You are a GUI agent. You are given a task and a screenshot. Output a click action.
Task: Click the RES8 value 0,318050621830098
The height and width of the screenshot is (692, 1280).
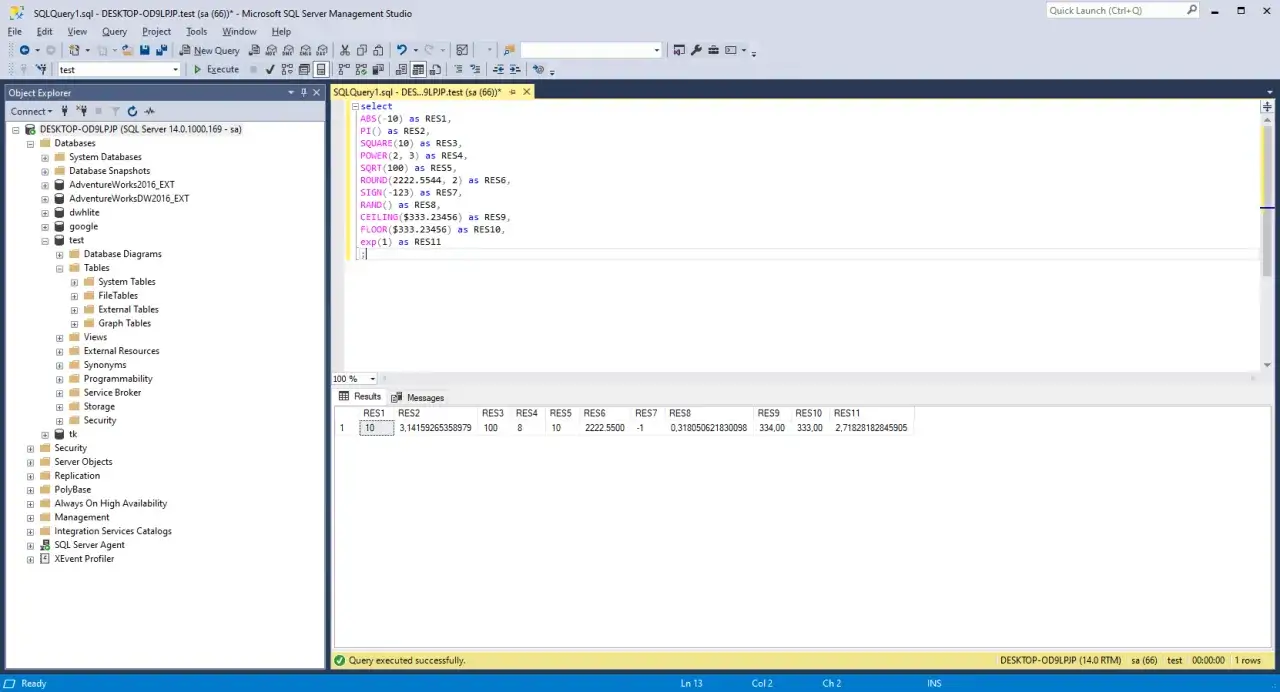coord(708,428)
